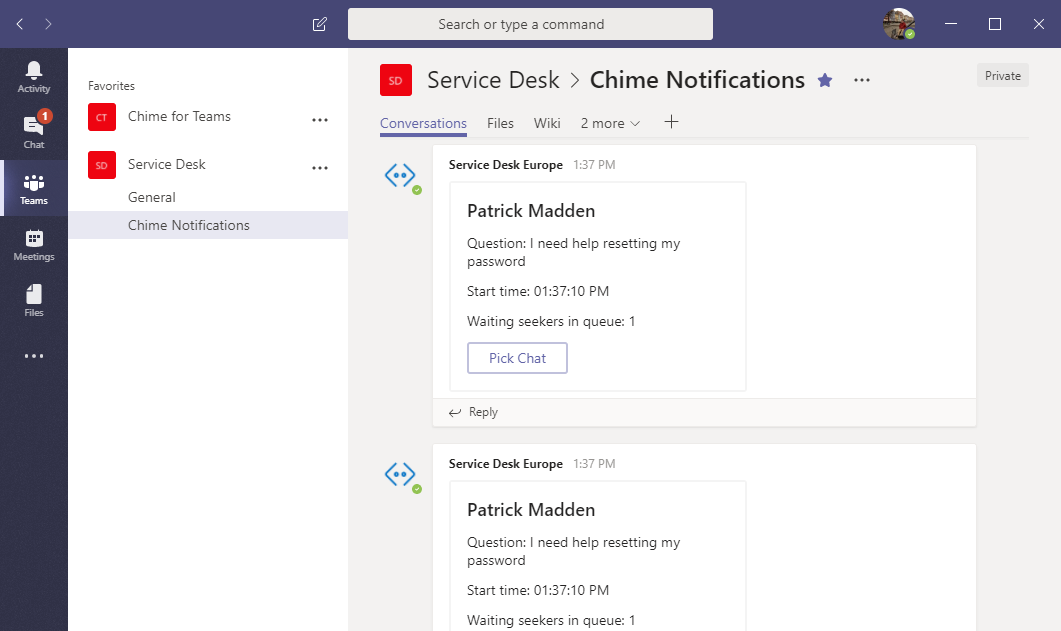Switch to the Conversations tab
This screenshot has width=1061, height=631.
tap(423, 123)
